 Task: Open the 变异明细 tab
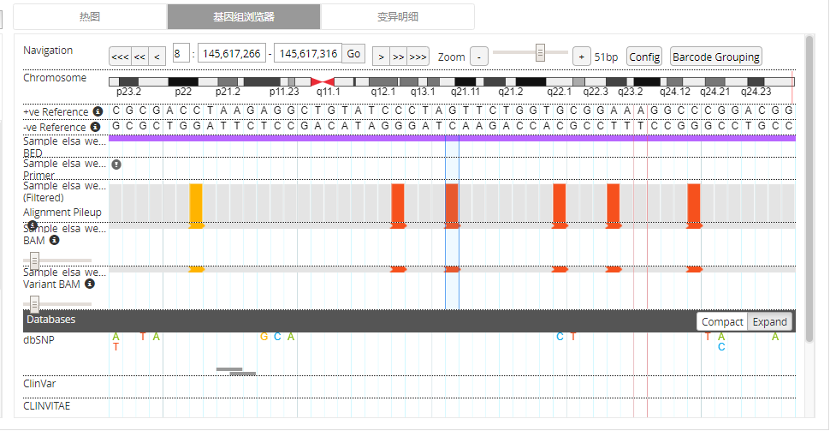pos(398,17)
